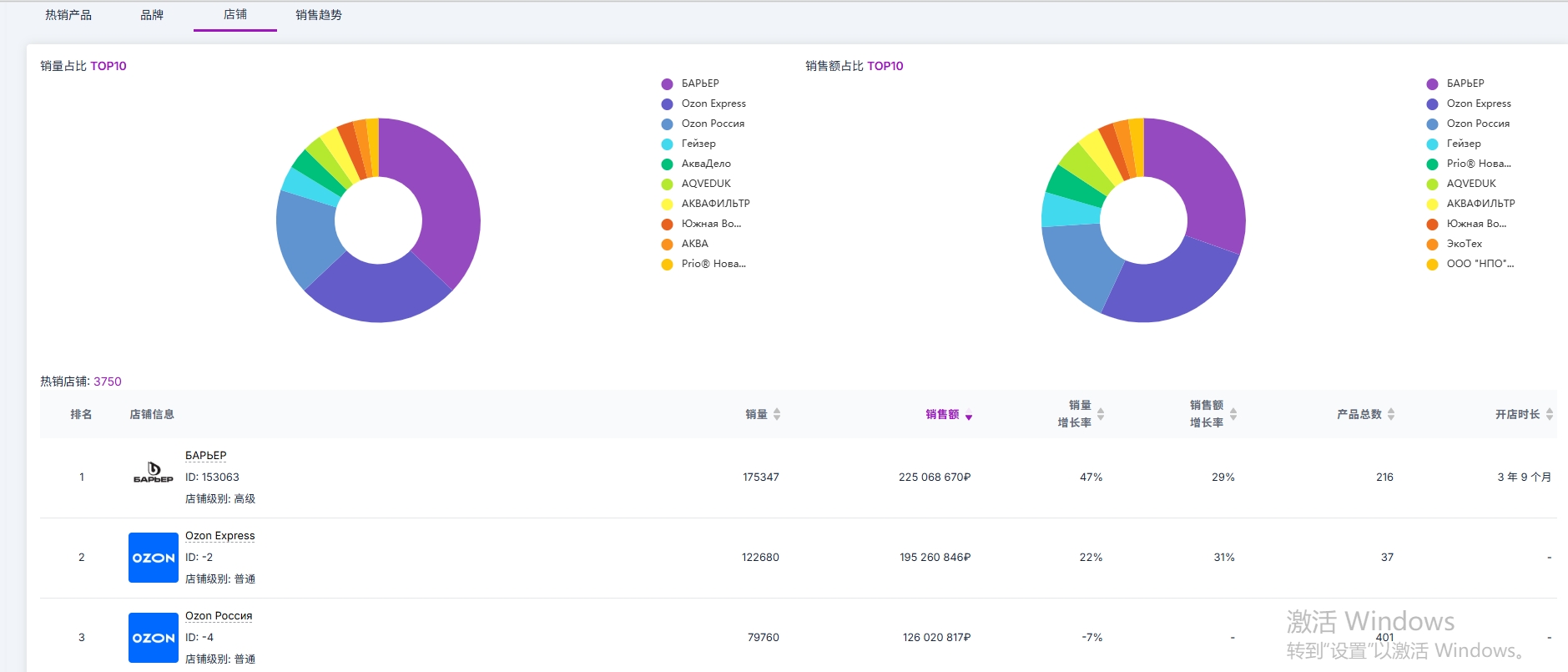This screenshot has width=1568, height=672.
Task: Toggle БАРЬЕР legend entry in 销售额占比 chart
Action: tap(1455, 83)
